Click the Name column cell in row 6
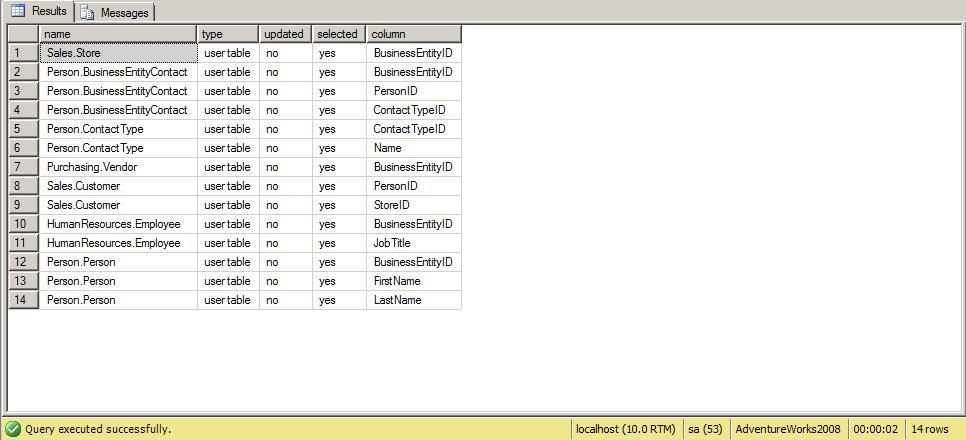966x440 pixels. coord(413,148)
